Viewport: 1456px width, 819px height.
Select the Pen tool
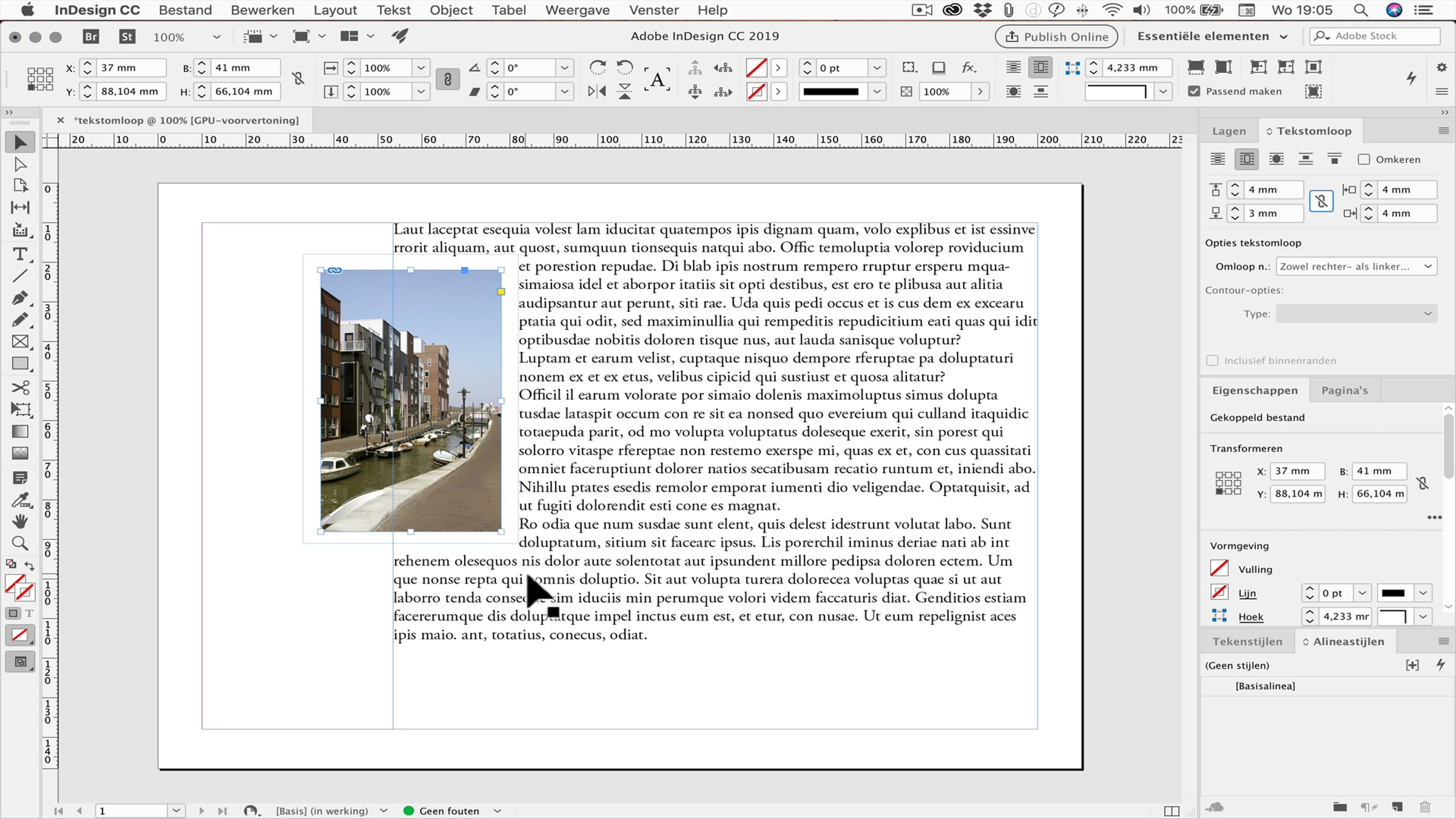[20, 297]
